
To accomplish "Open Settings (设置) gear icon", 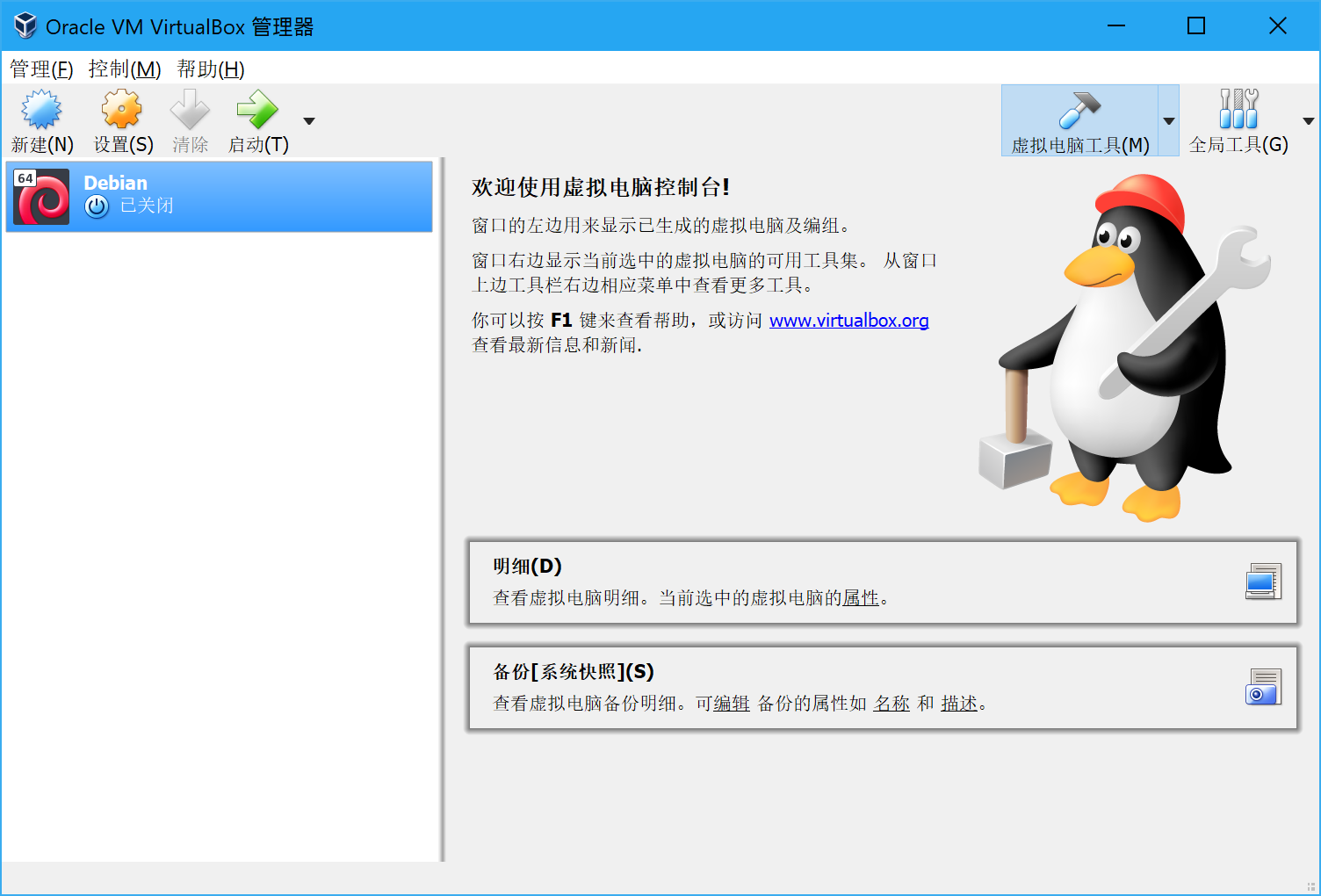I will pyautogui.click(x=122, y=111).
